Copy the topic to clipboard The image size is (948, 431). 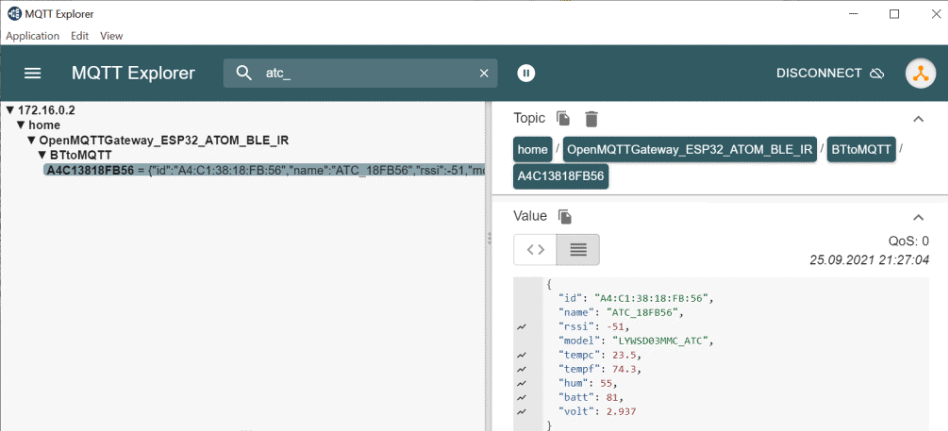pos(563,118)
